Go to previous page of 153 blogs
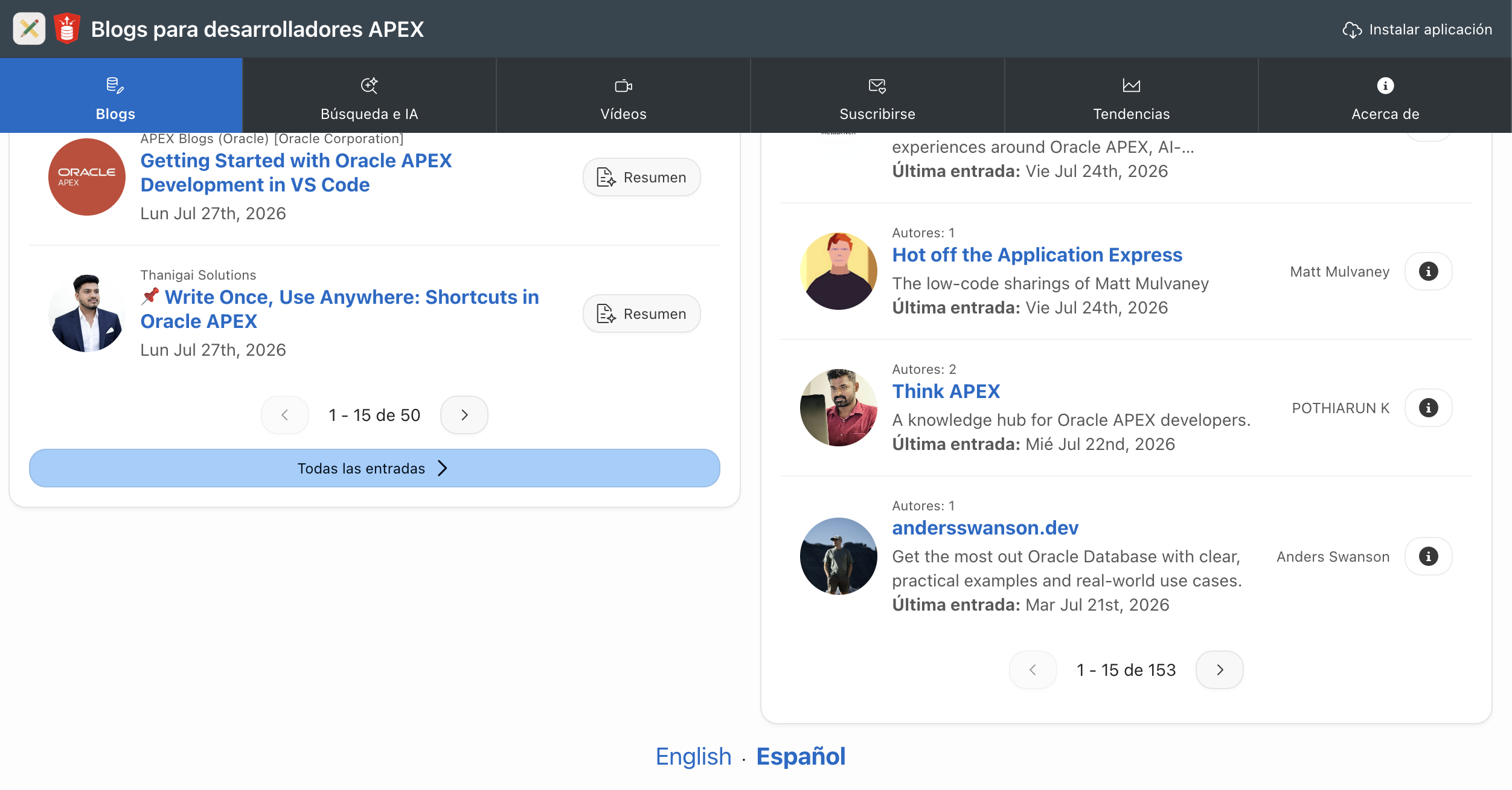1512x790 pixels. pos(1033,670)
